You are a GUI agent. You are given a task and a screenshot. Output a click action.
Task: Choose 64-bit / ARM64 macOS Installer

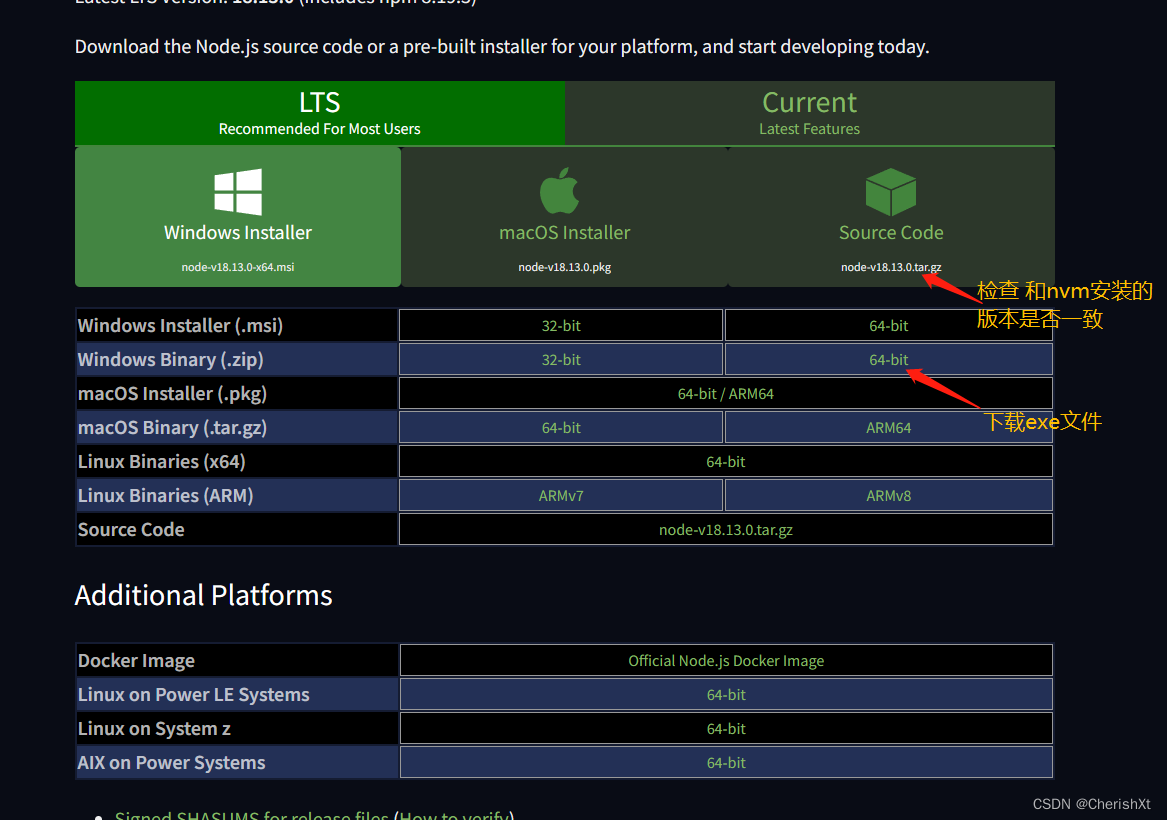coord(726,394)
